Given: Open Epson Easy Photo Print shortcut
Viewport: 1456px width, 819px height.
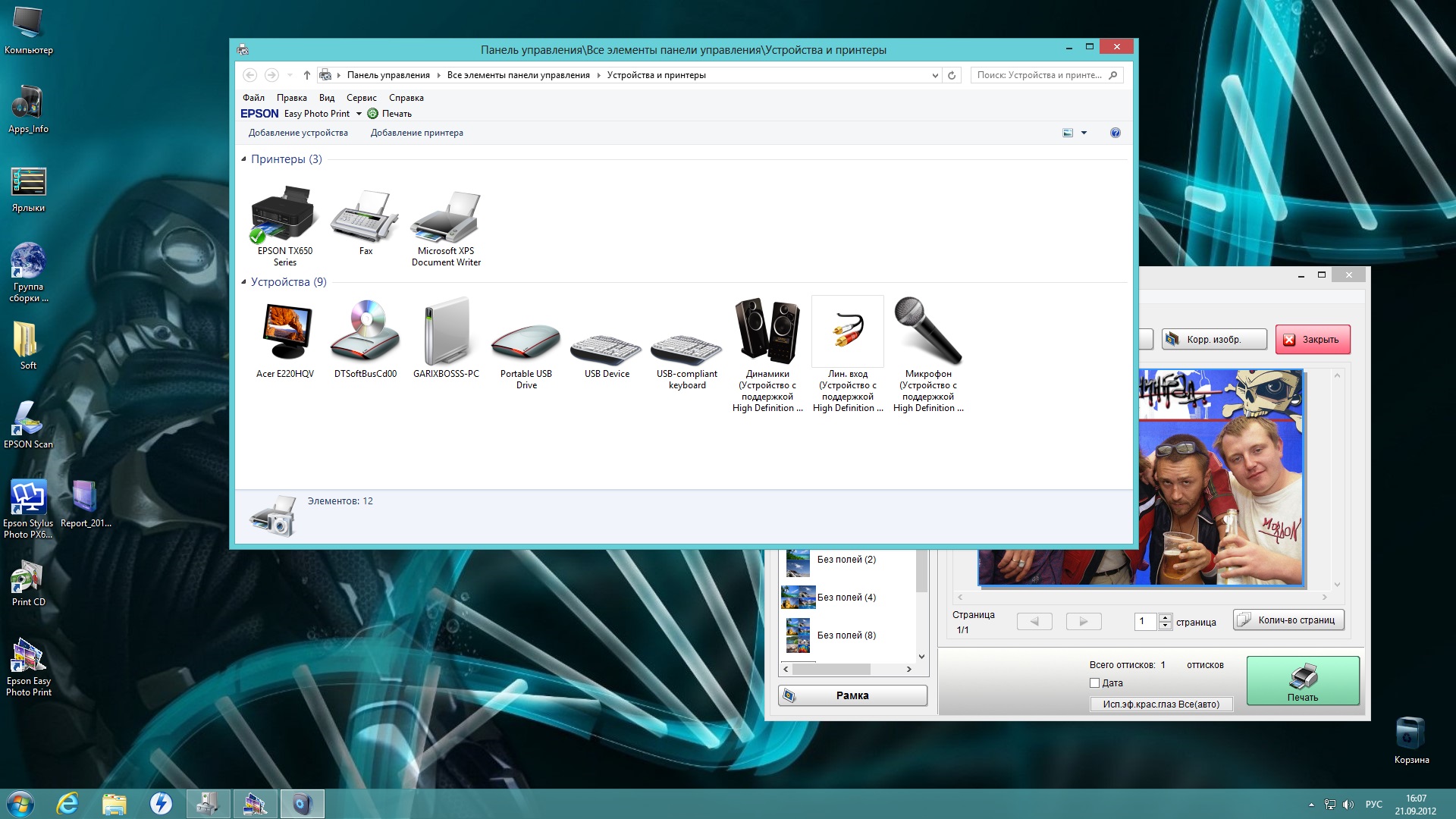Looking at the screenshot, I should pyautogui.click(x=29, y=667).
